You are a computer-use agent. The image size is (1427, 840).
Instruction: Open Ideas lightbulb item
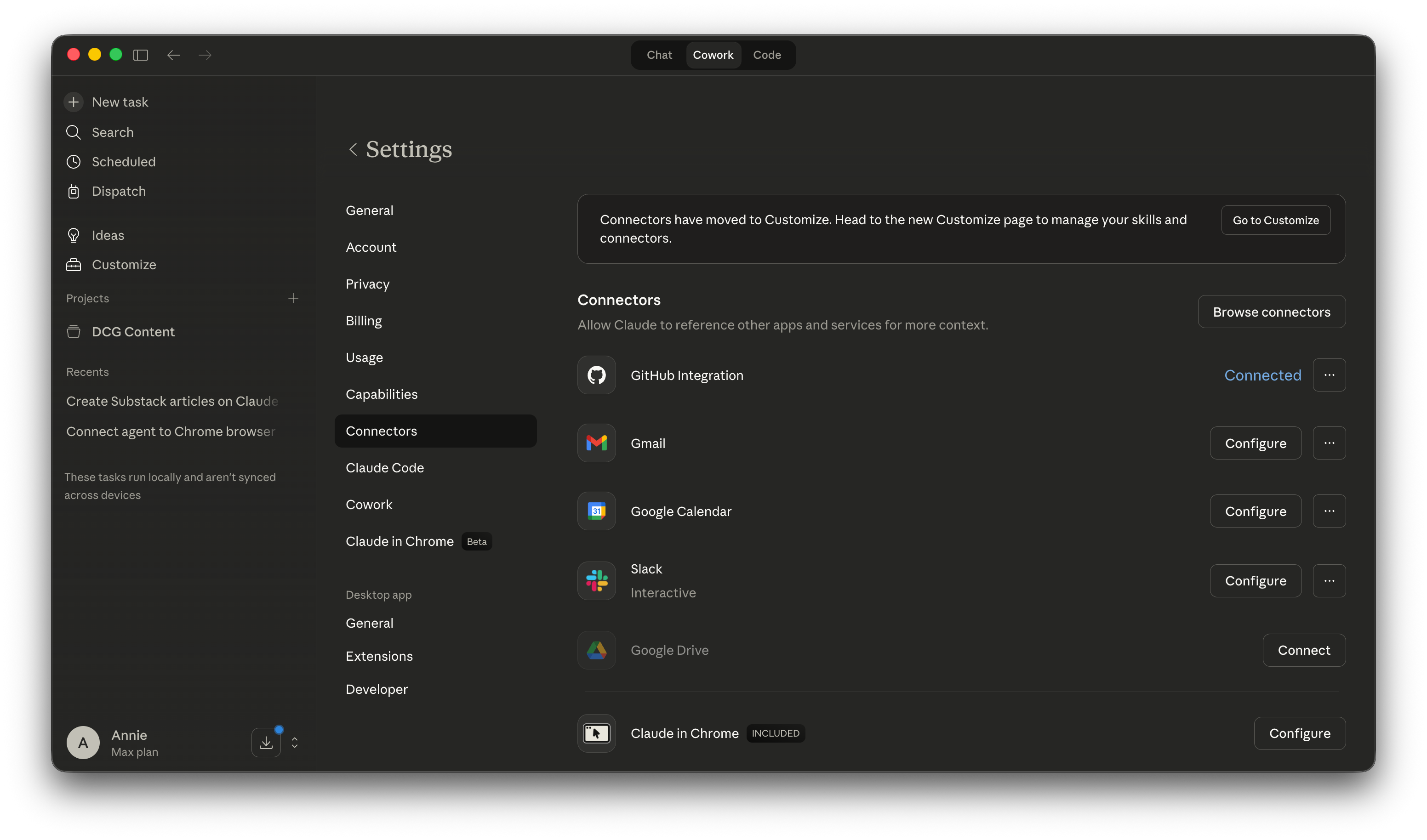click(108, 235)
